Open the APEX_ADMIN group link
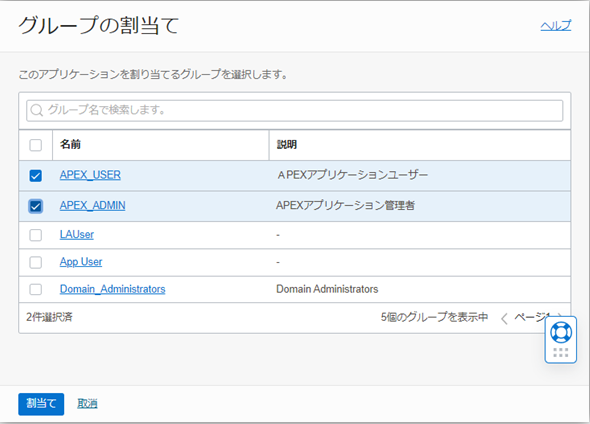Screen dimensions: 590x424 93,205
